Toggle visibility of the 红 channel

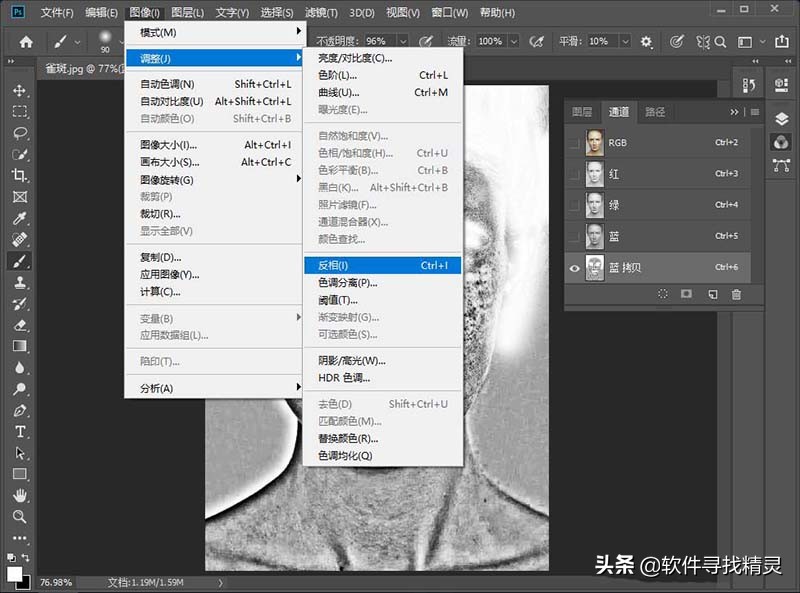click(574, 174)
